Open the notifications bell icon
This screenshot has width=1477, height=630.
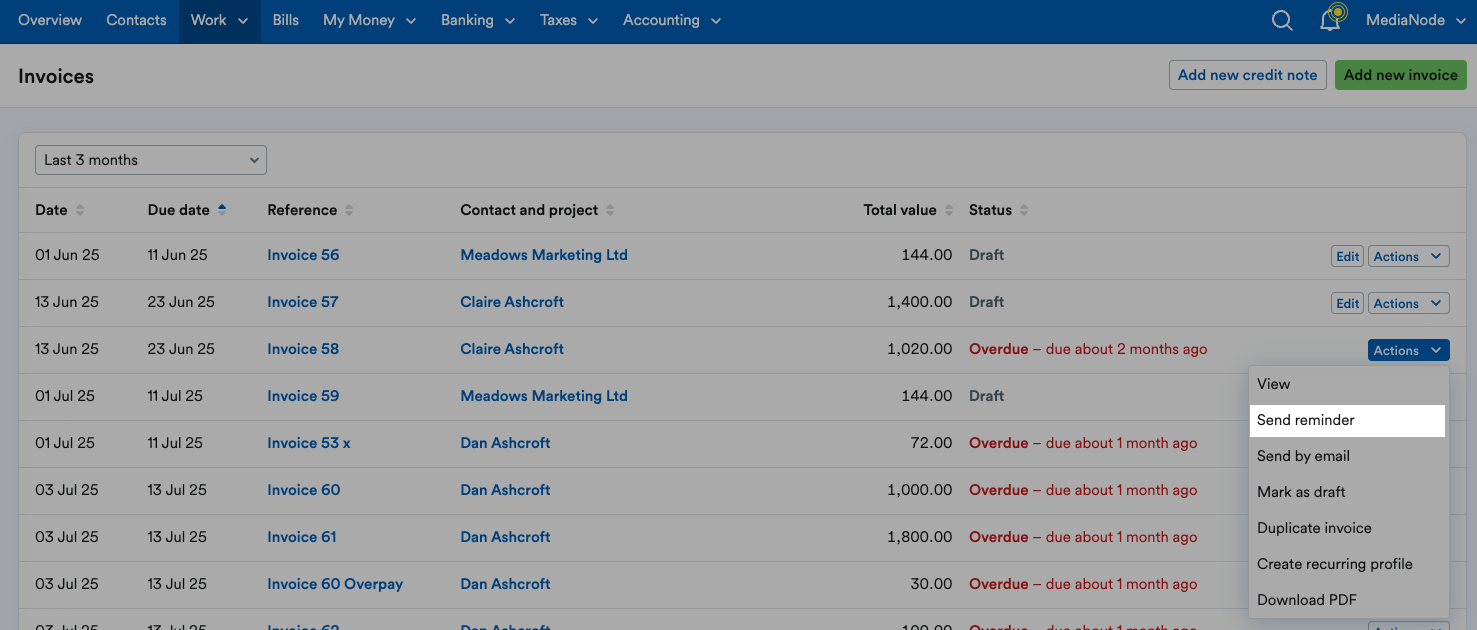click(1332, 19)
